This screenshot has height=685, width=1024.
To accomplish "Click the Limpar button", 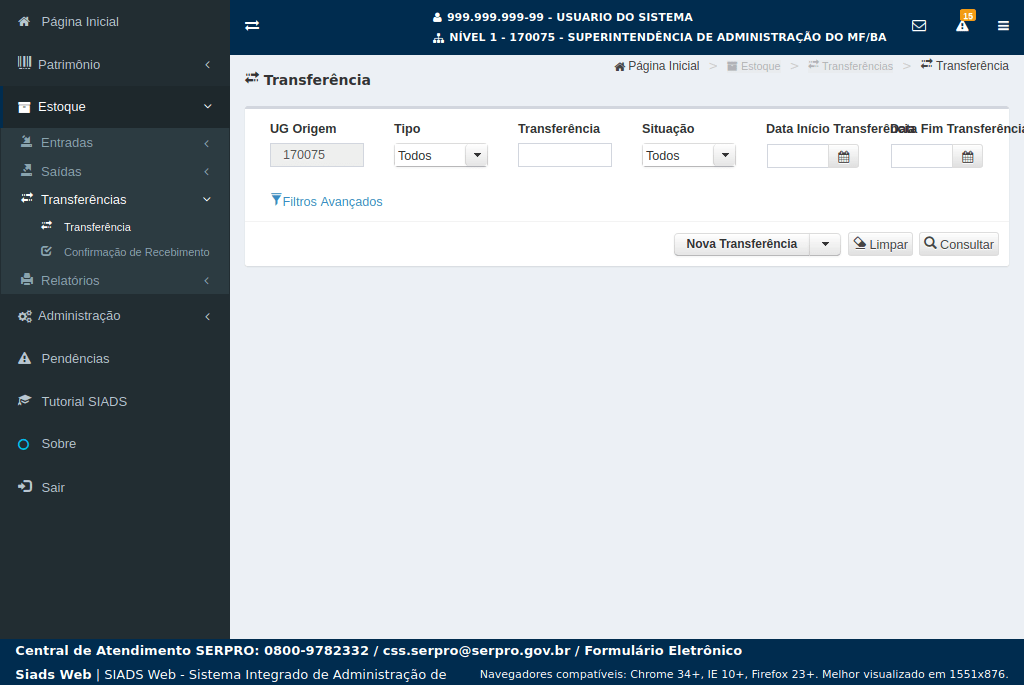I will click(x=880, y=244).
